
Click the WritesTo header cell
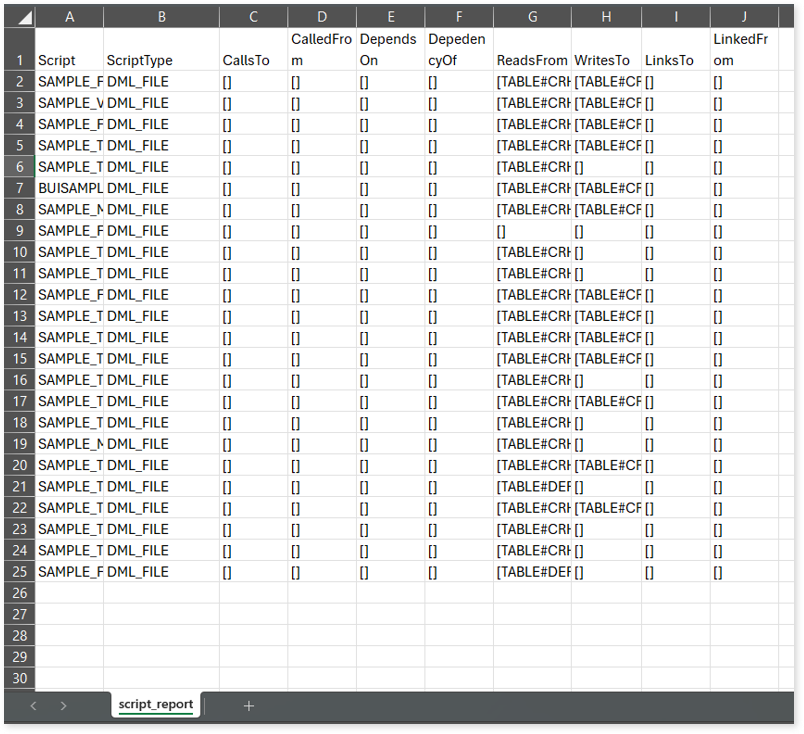(606, 60)
